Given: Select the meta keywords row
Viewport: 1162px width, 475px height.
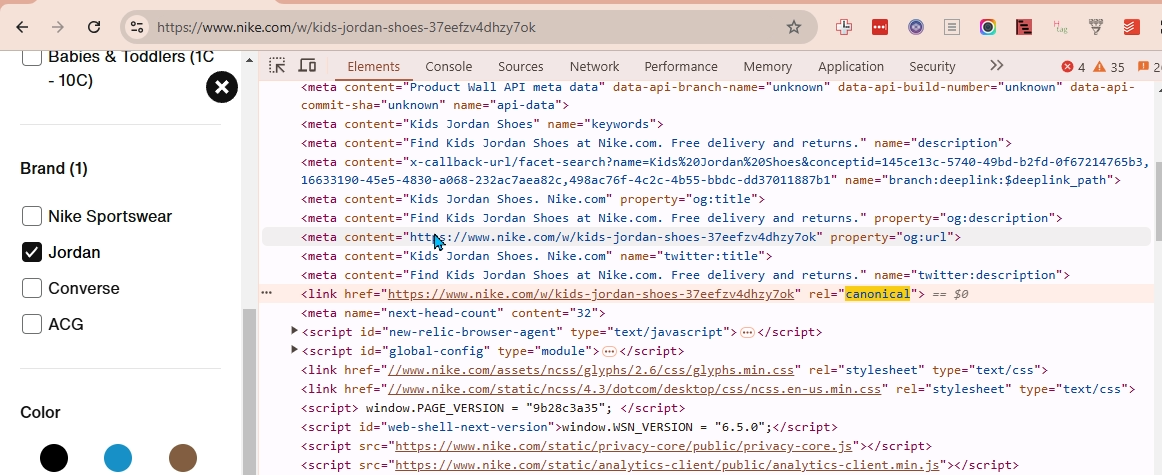Looking at the screenshot, I should tap(482, 124).
